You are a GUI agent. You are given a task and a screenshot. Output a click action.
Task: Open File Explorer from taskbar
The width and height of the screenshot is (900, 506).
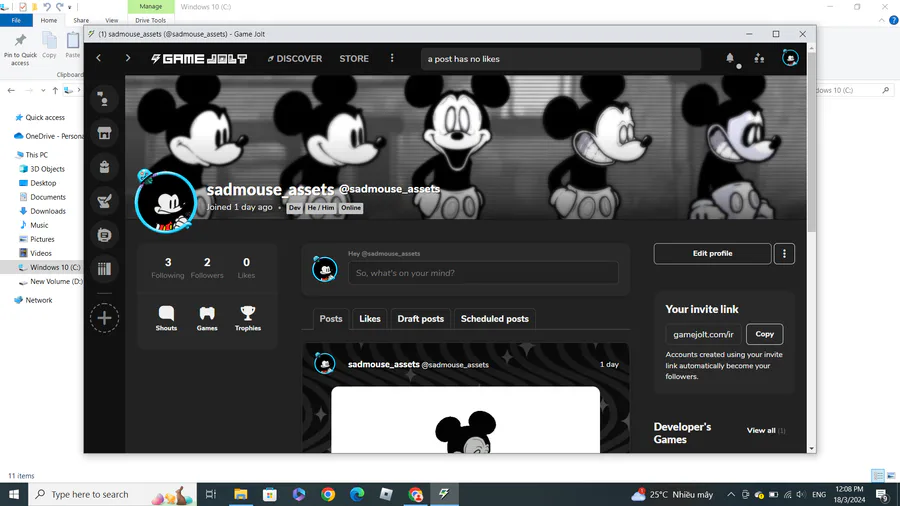240,494
